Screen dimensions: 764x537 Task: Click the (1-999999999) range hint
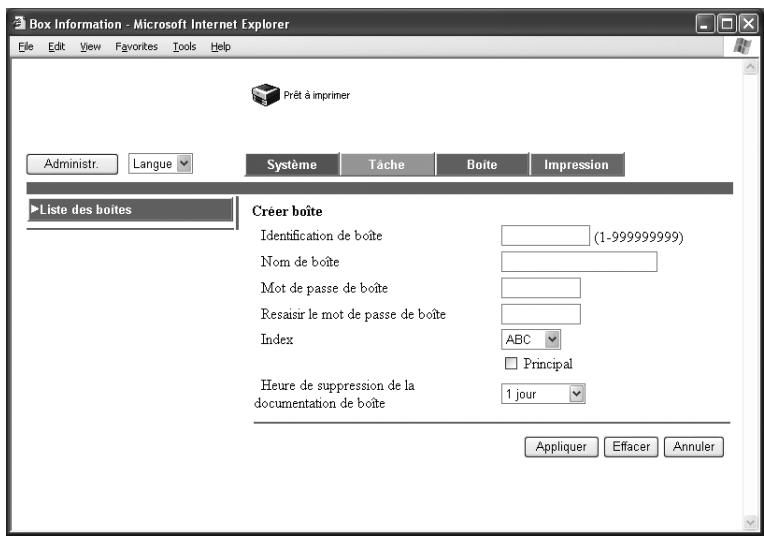tap(639, 237)
